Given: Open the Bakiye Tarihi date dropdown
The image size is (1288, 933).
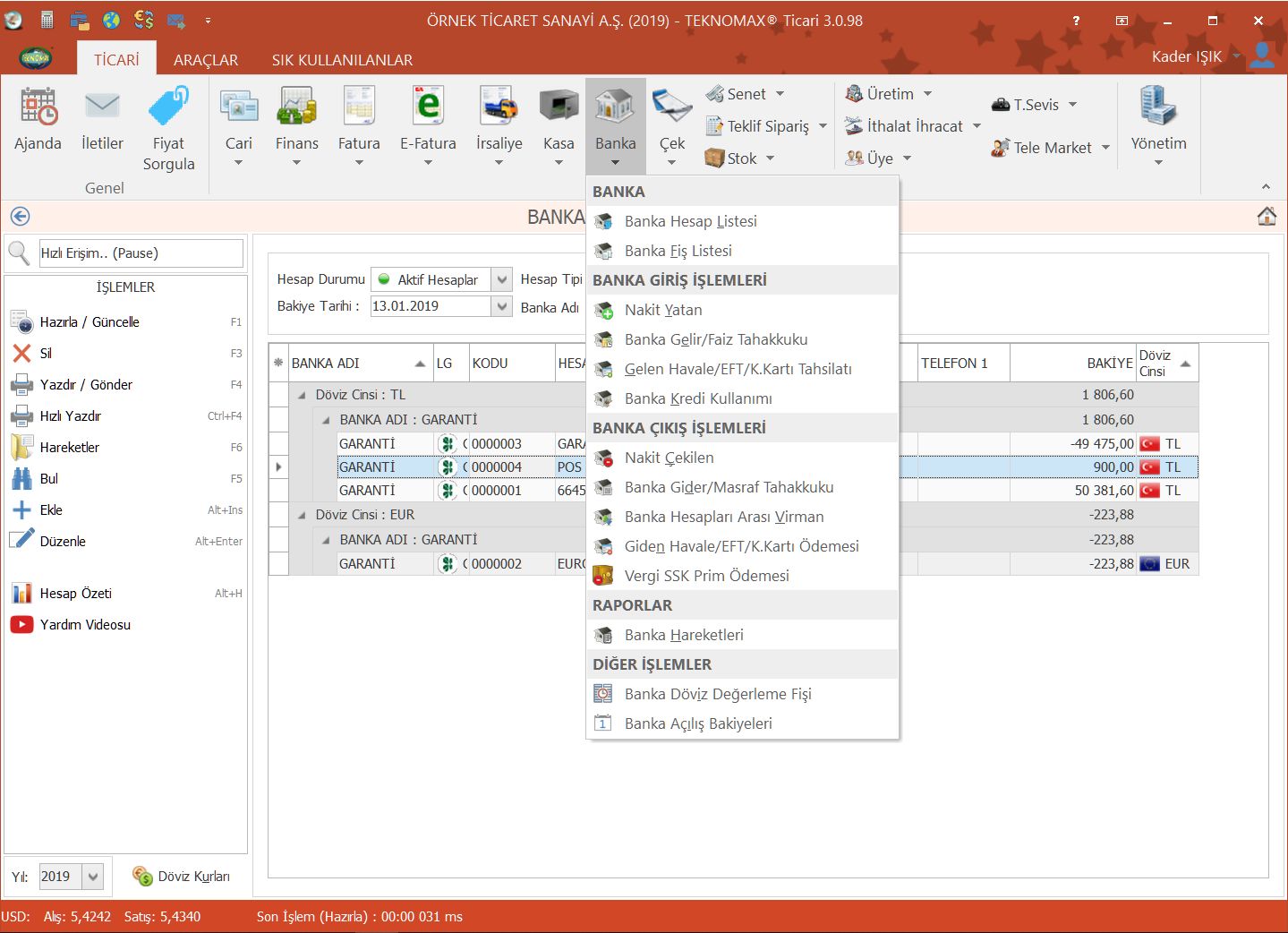Looking at the screenshot, I should coord(502,306).
